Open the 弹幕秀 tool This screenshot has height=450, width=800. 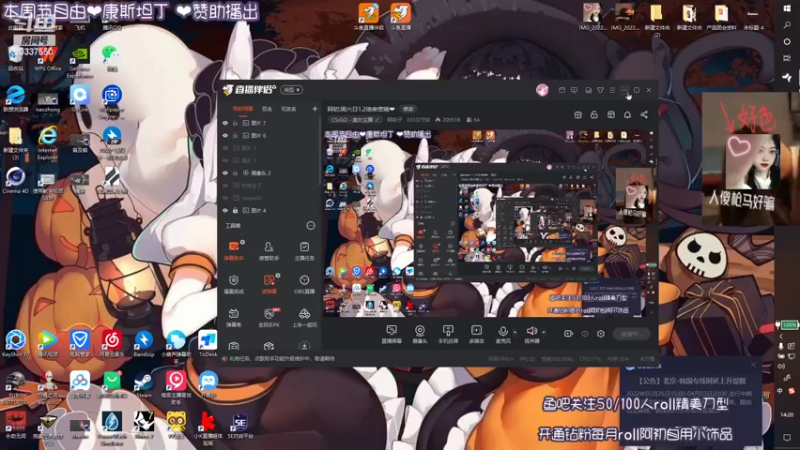click(x=234, y=317)
